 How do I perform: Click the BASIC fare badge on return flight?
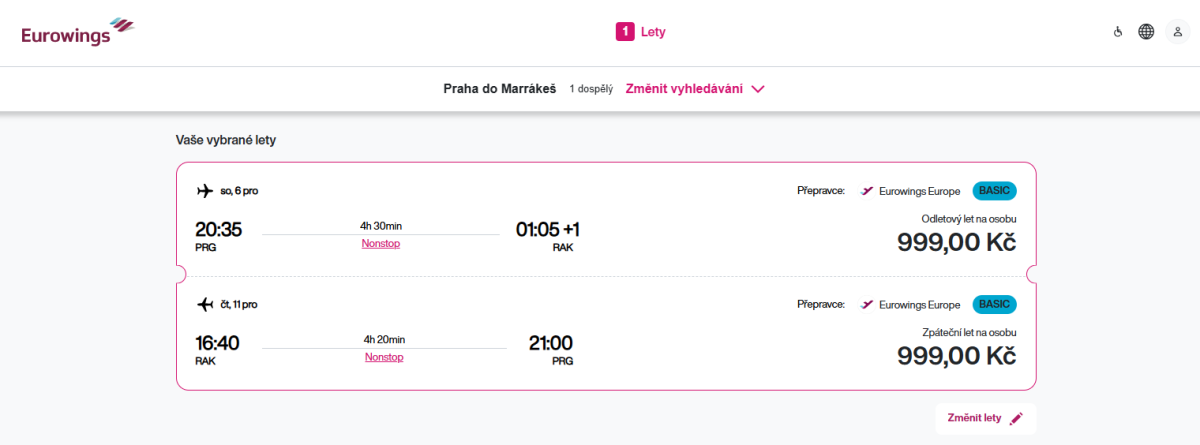pyautogui.click(x=994, y=304)
